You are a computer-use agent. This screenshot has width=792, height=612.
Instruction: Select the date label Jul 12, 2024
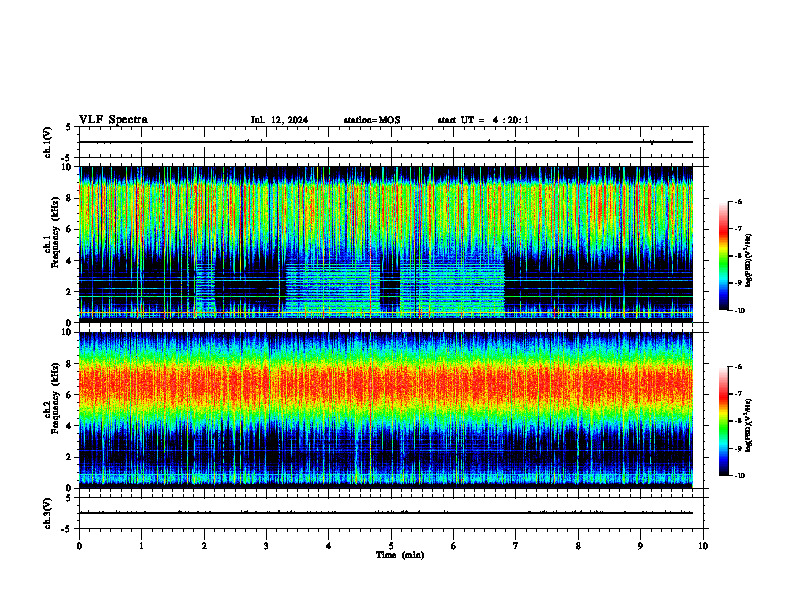click(x=279, y=120)
